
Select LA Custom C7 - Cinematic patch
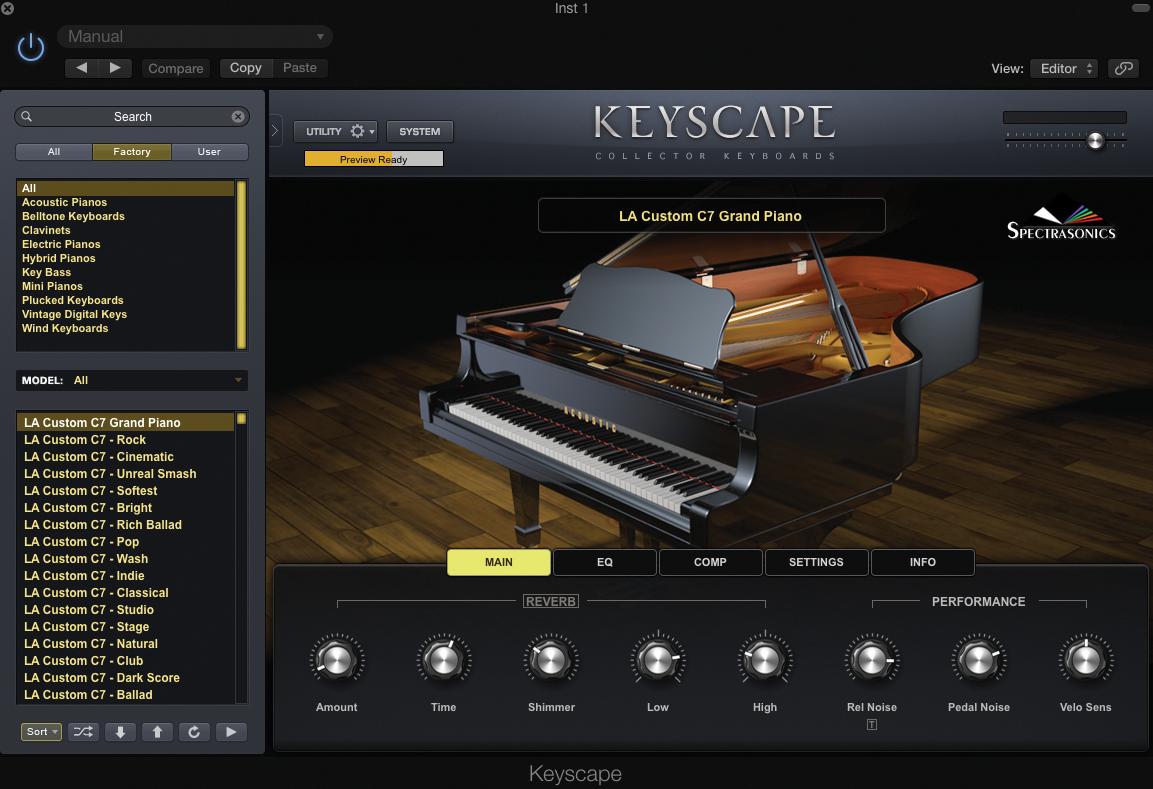pyautogui.click(x=126, y=457)
